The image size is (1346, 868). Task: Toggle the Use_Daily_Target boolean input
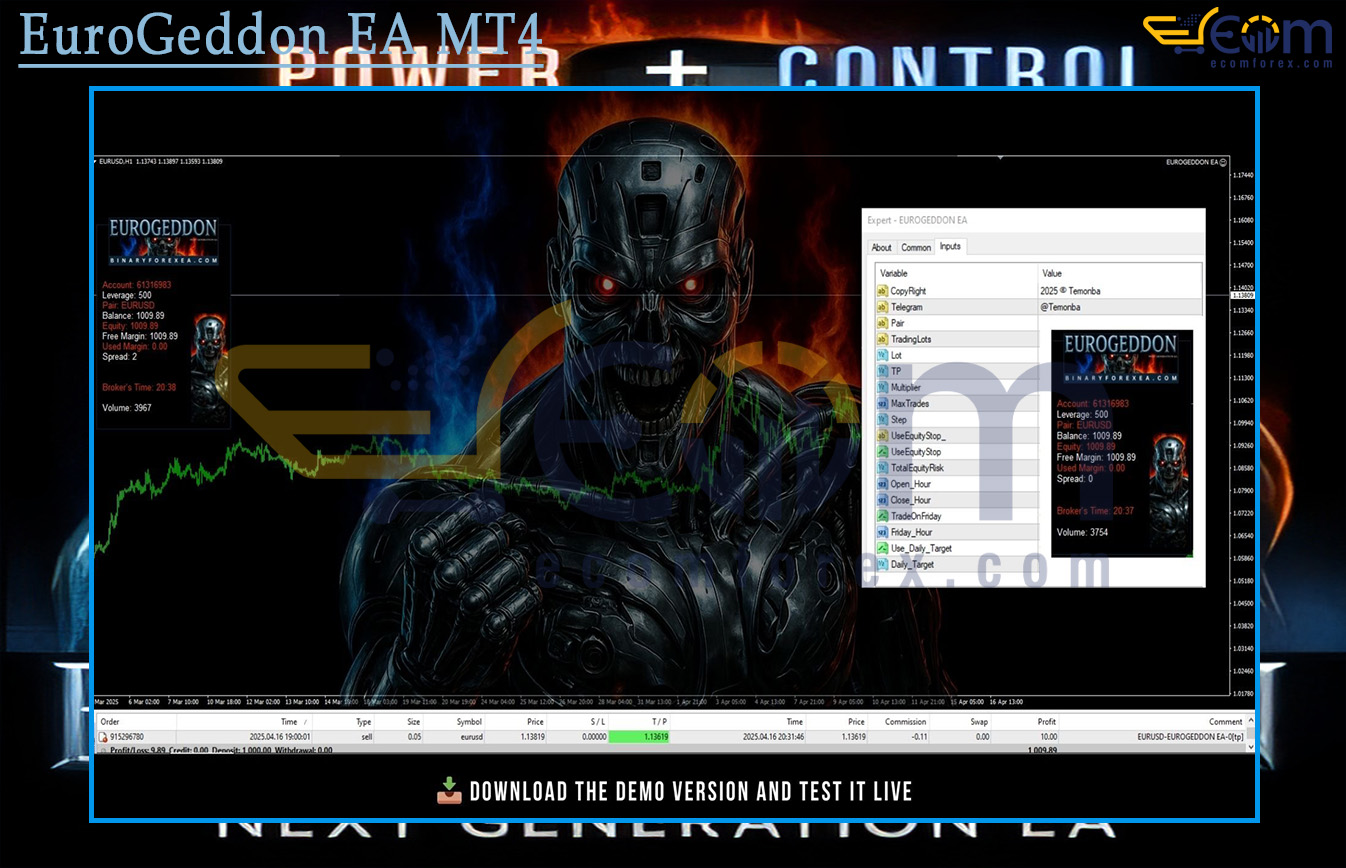(x=882, y=548)
